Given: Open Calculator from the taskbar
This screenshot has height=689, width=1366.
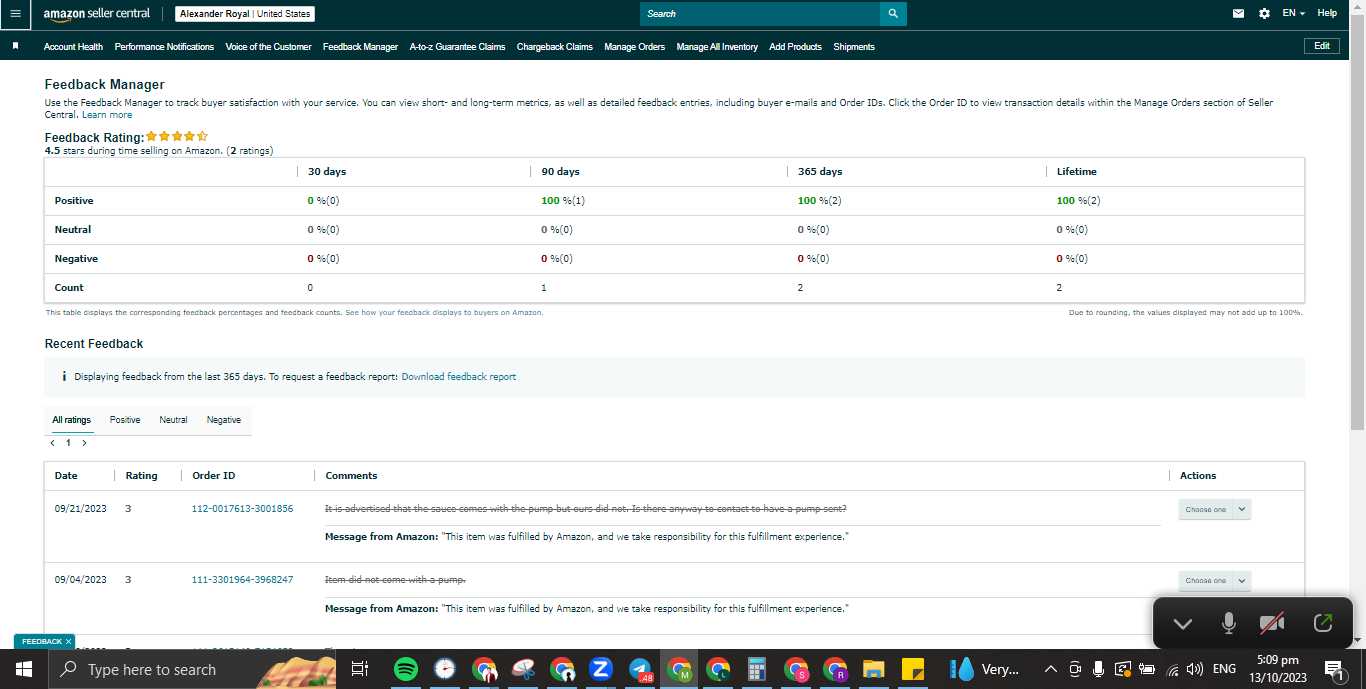Looking at the screenshot, I should coord(757,669).
